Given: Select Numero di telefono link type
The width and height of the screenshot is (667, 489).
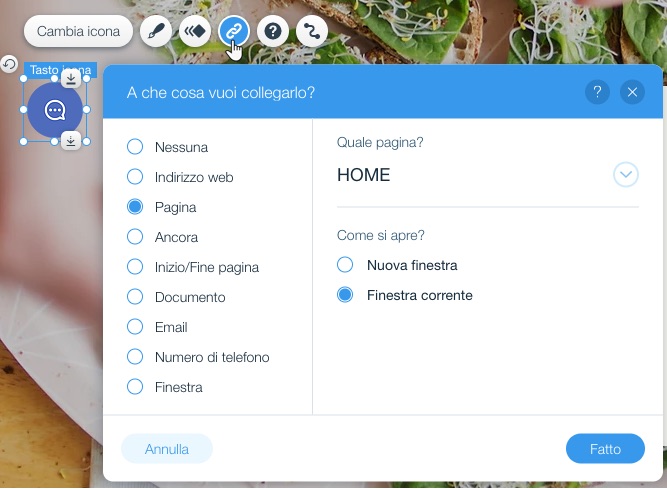Looking at the screenshot, I should pyautogui.click(x=198, y=357).
